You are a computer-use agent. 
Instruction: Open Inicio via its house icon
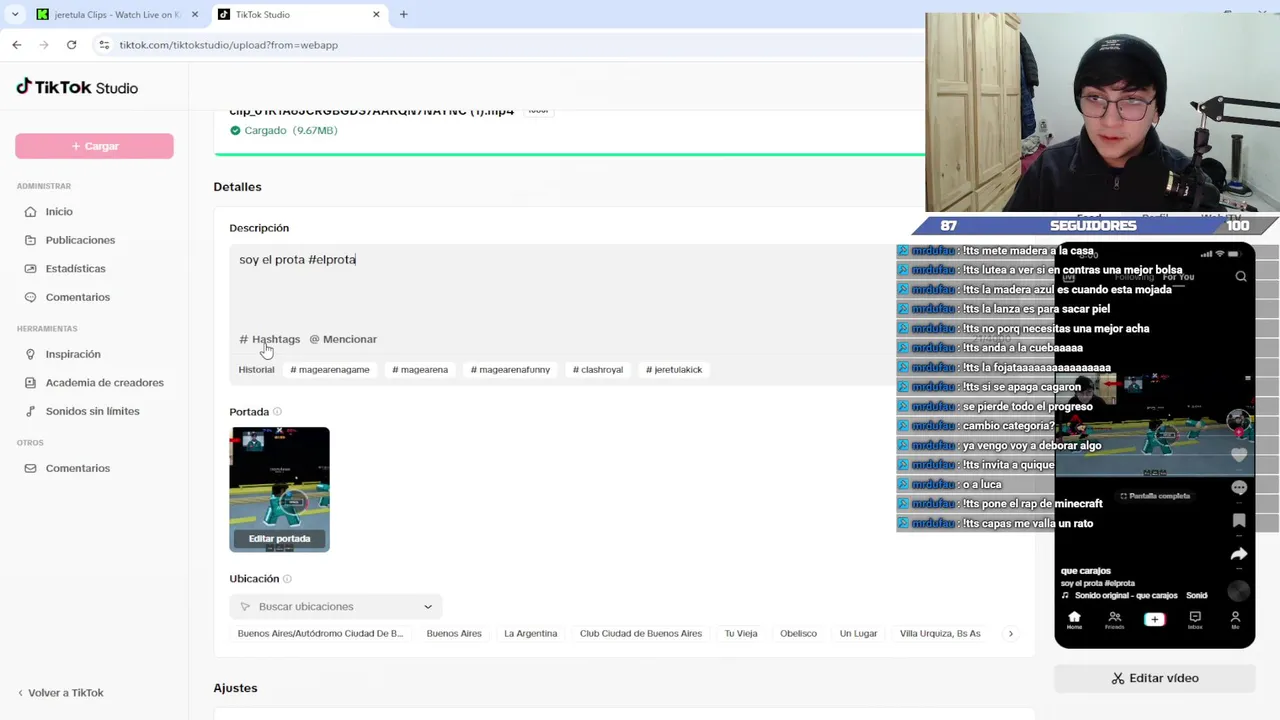pos(30,212)
